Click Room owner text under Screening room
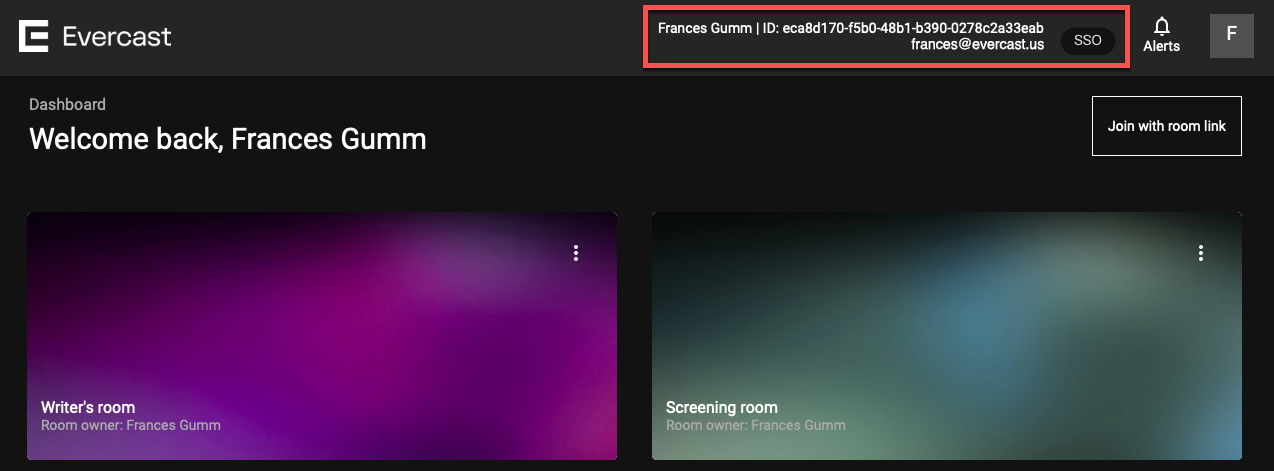 [x=756, y=425]
